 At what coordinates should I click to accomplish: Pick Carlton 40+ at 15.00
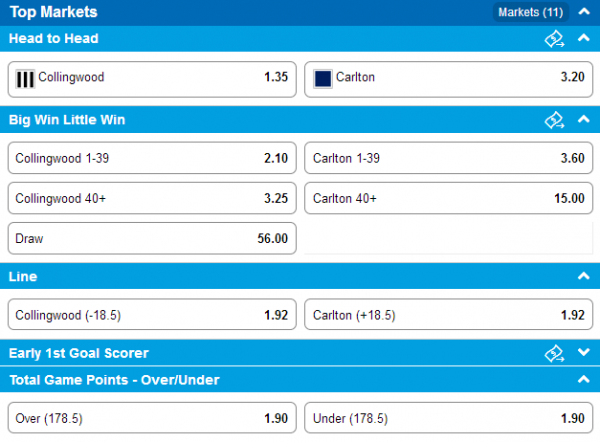[x=448, y=198]
